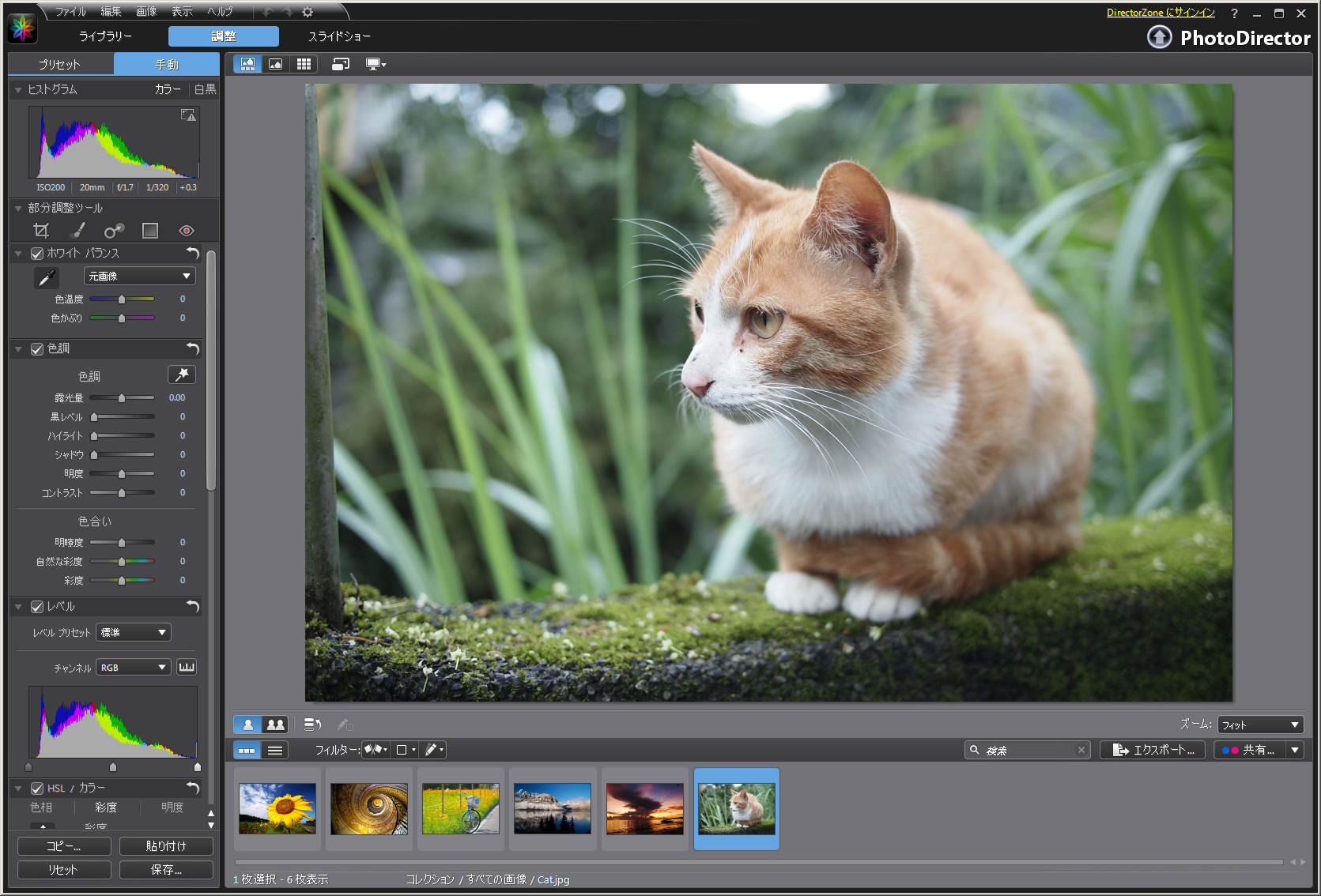Switch to the スライドショー tab
1321x896 pixels.
tap(340, 36)
